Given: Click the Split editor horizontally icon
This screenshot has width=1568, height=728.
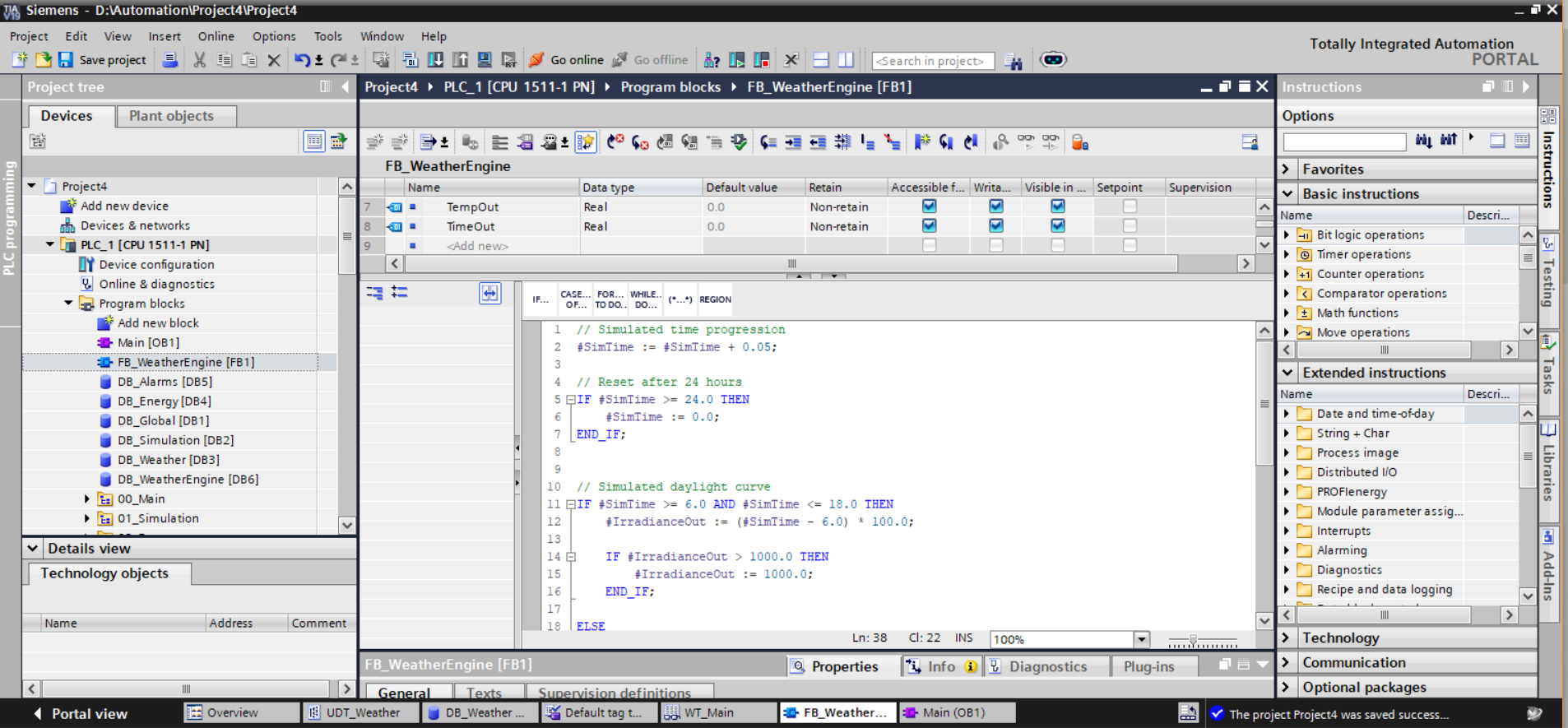Looking at the screenshot, I should [821, 60].
